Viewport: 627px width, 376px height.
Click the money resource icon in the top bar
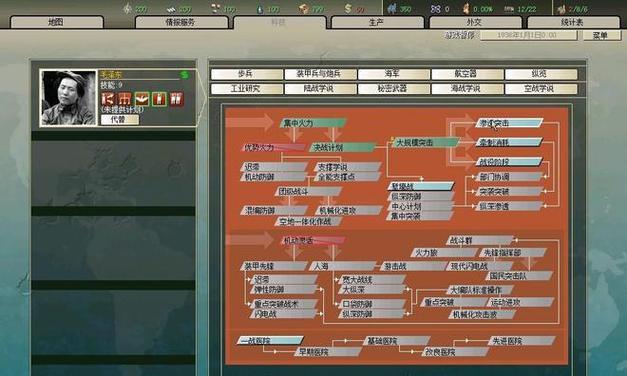coord(348,8)
